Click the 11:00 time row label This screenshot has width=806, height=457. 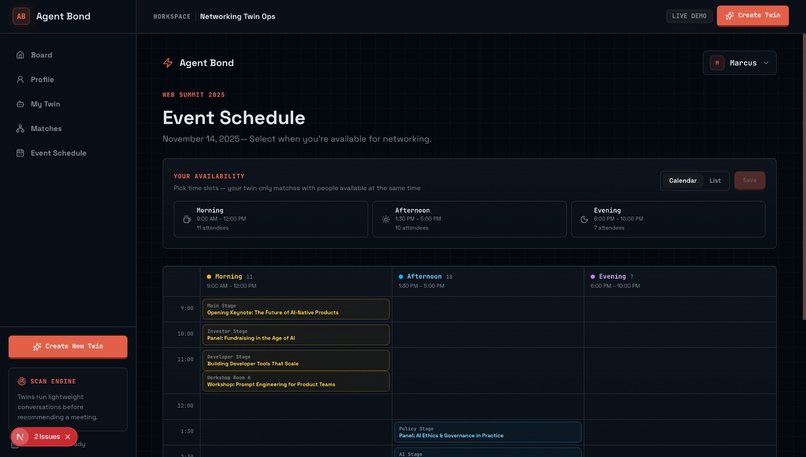pyautogui.click(x=186, y=360)
